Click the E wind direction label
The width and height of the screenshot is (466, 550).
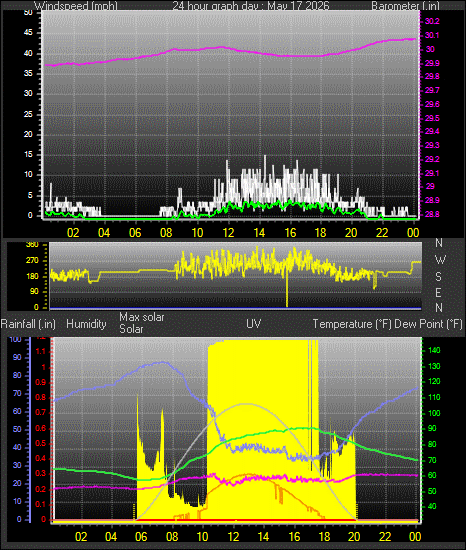[x=438, y=292]
